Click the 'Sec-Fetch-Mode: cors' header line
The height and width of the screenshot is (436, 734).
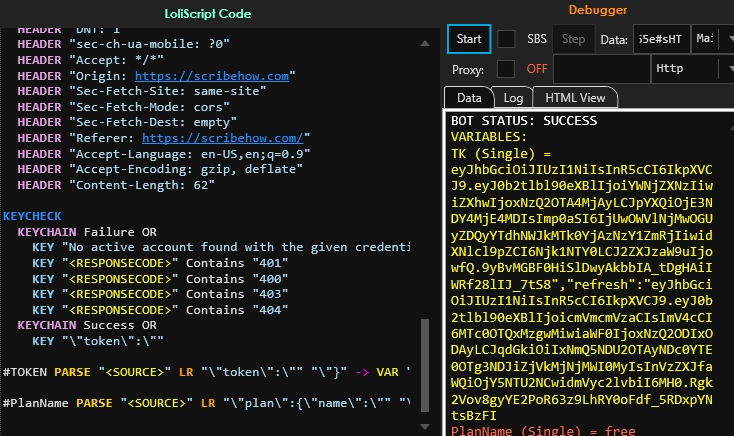point(124,107)
